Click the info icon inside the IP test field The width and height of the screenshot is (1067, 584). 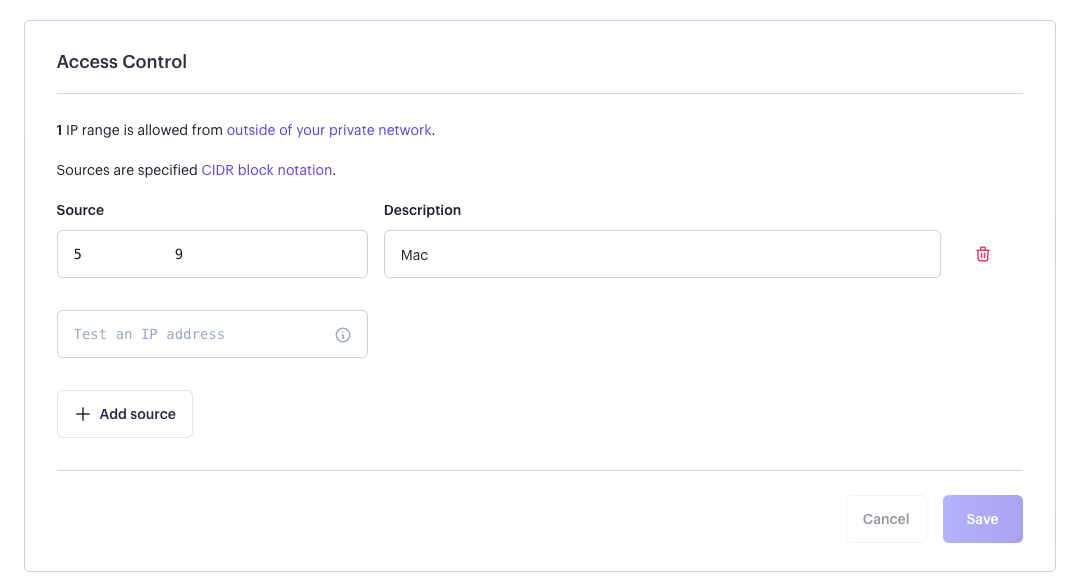click(x=343, y=334)
